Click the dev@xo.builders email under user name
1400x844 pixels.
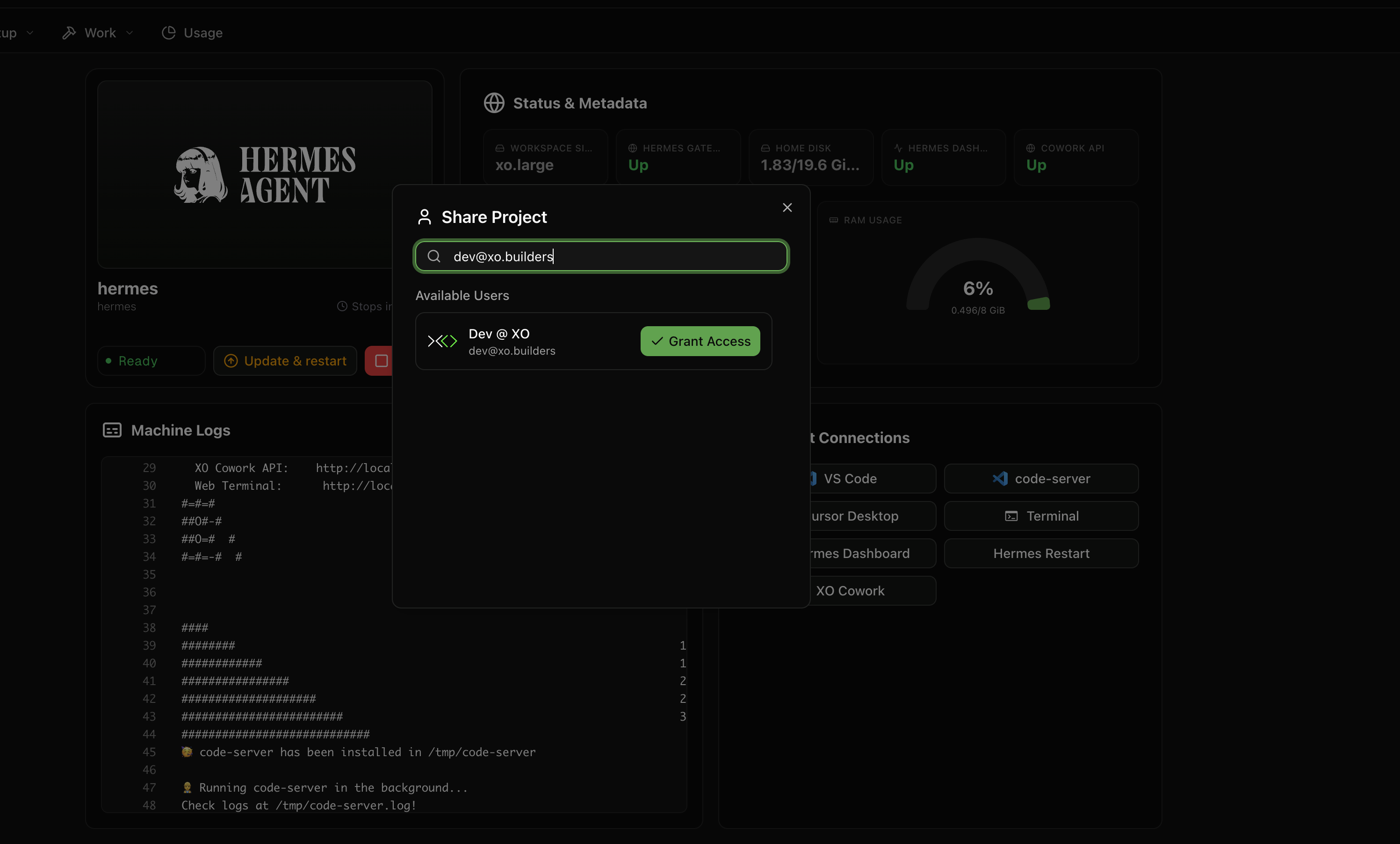click(x=512, y=351)
